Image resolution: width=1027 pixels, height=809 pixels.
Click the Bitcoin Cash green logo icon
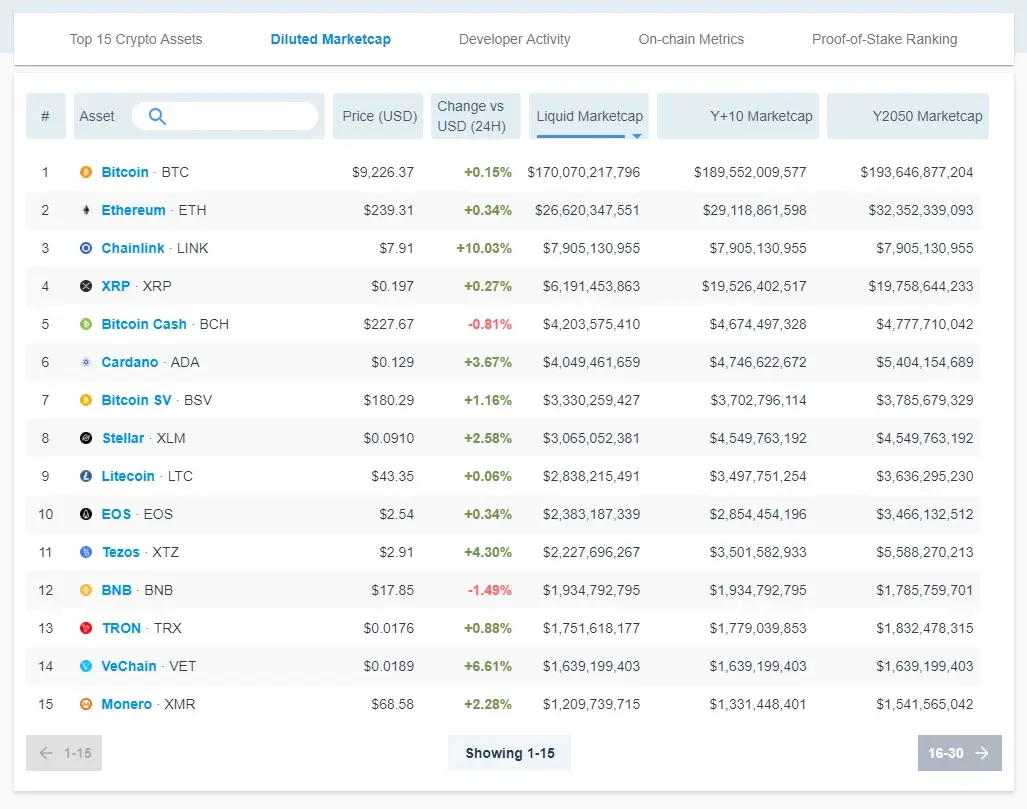86,324
